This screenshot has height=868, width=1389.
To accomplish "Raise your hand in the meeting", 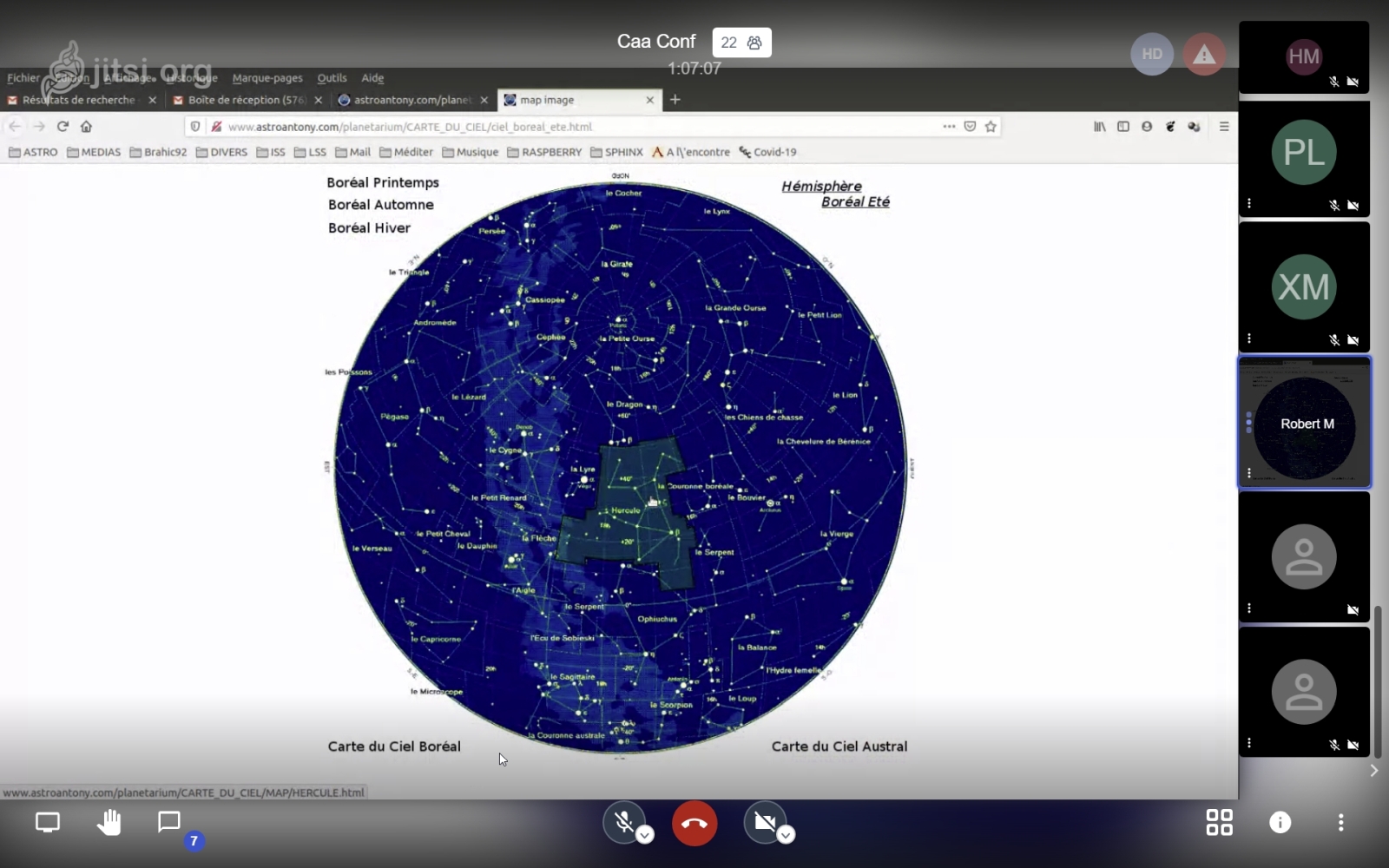I will pyautogui.click(x=109, y=822).
